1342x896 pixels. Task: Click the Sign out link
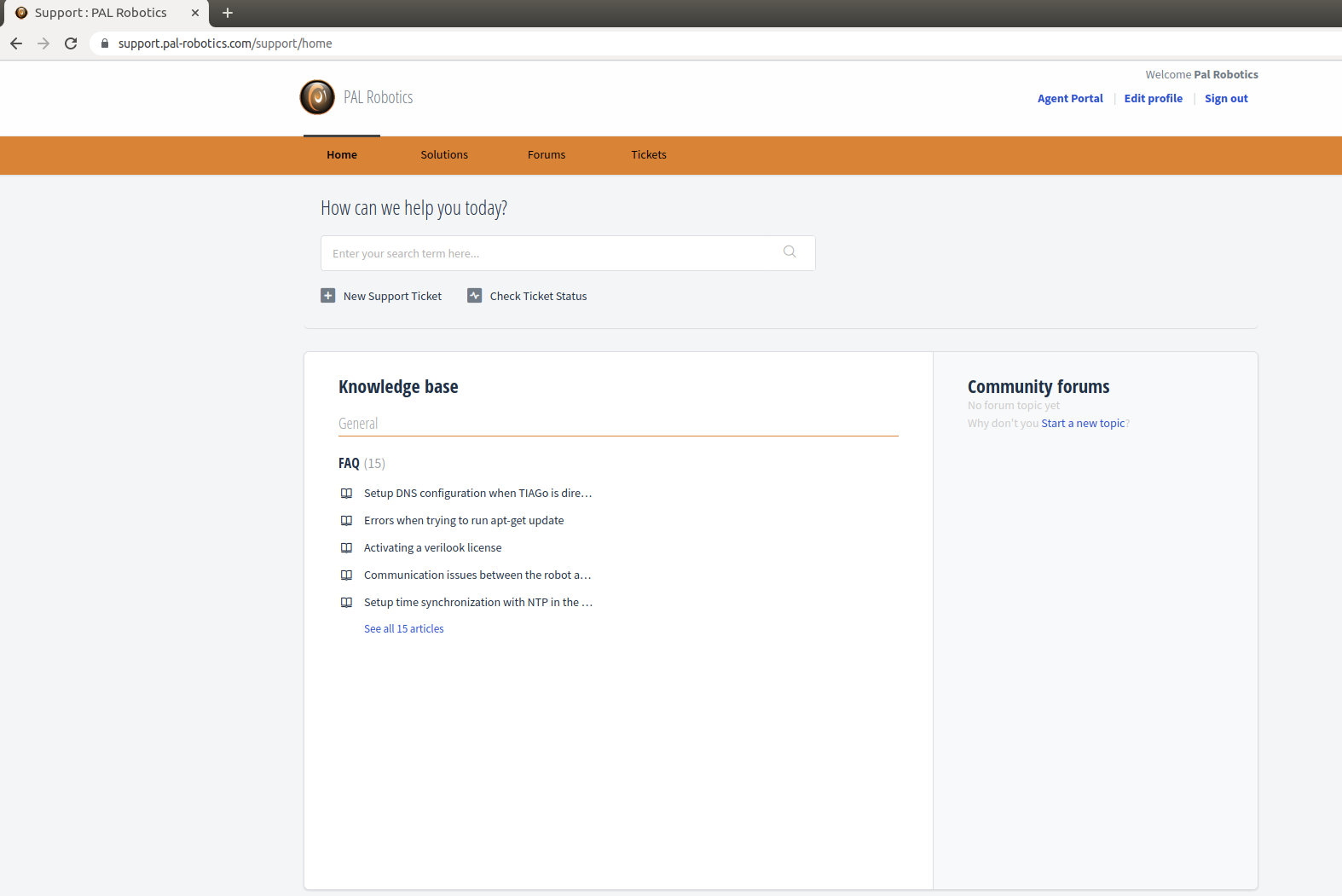click(1226, 99)
